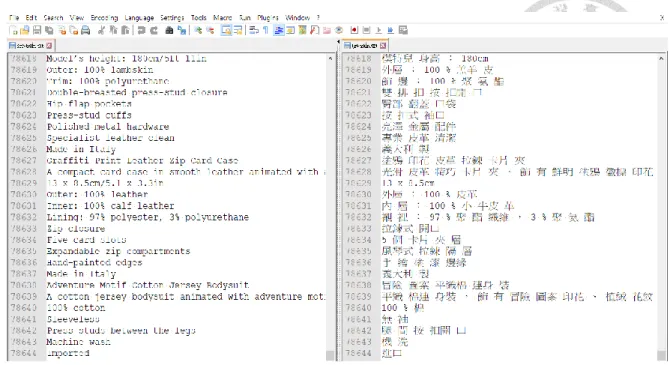Screen dimensions: 670x365
Task: Play back the recorded macro
Action: coord(379,30)
